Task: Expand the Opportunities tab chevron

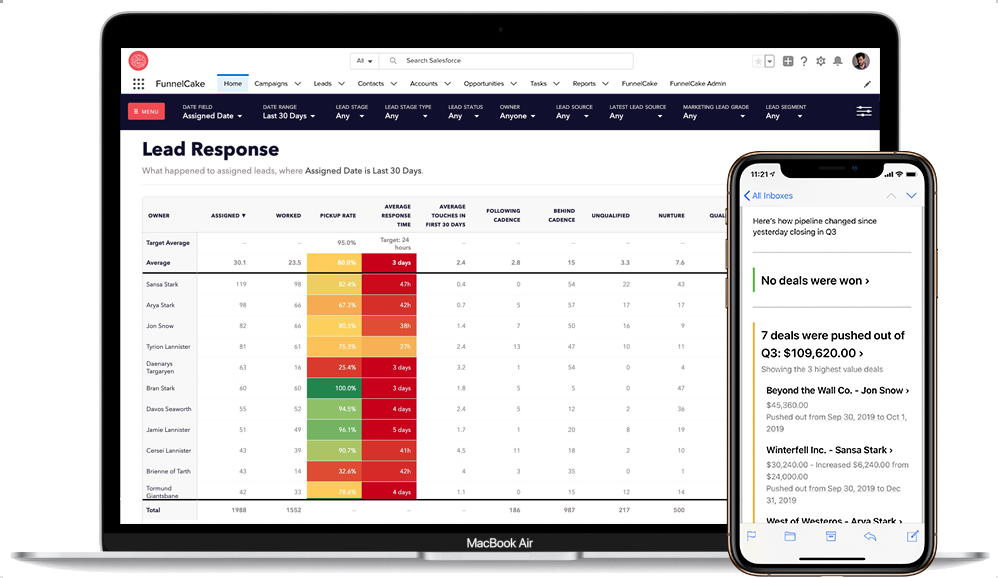Action: (x=514, y=83)
